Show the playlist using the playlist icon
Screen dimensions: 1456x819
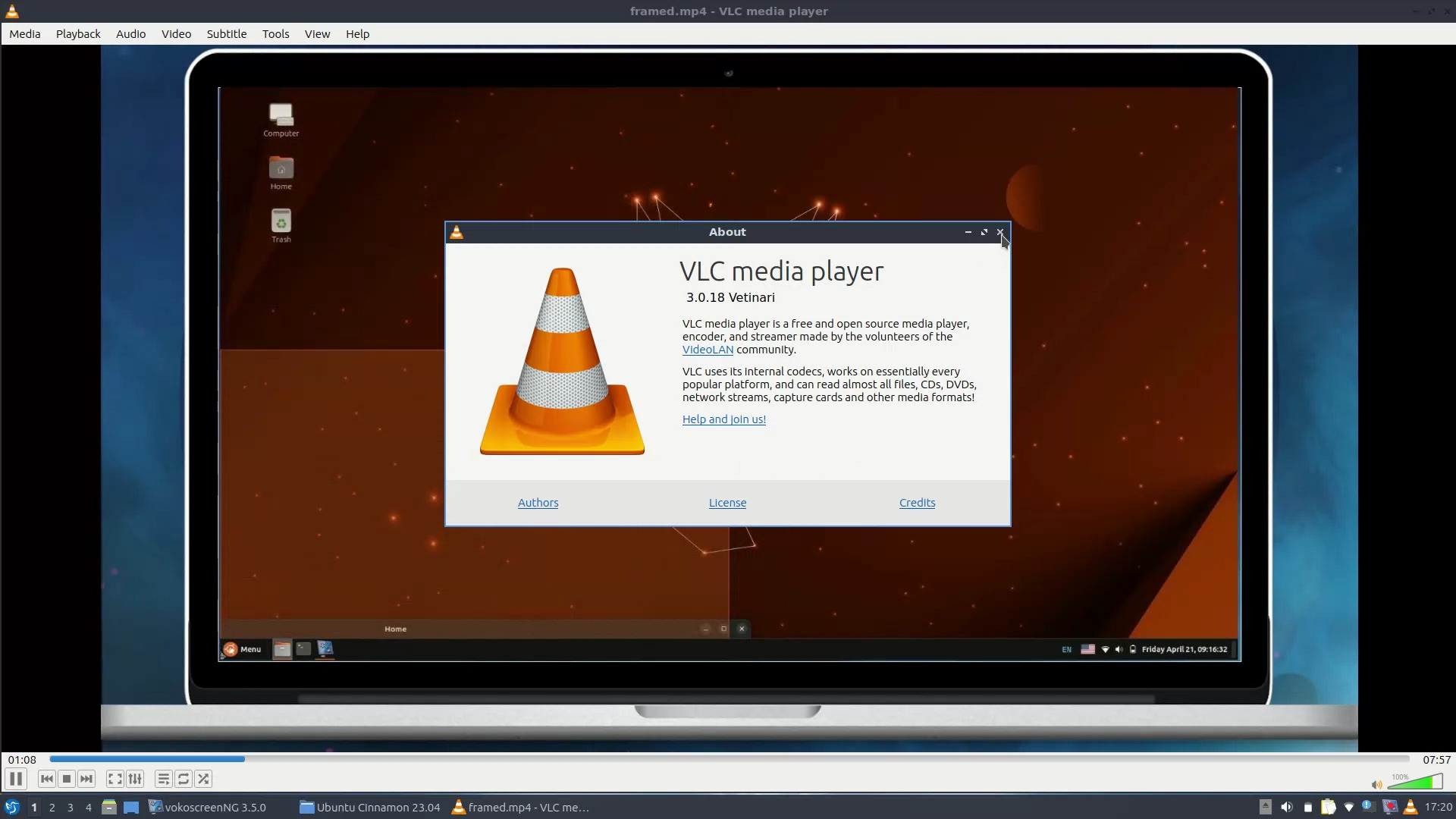coord(163,779)
